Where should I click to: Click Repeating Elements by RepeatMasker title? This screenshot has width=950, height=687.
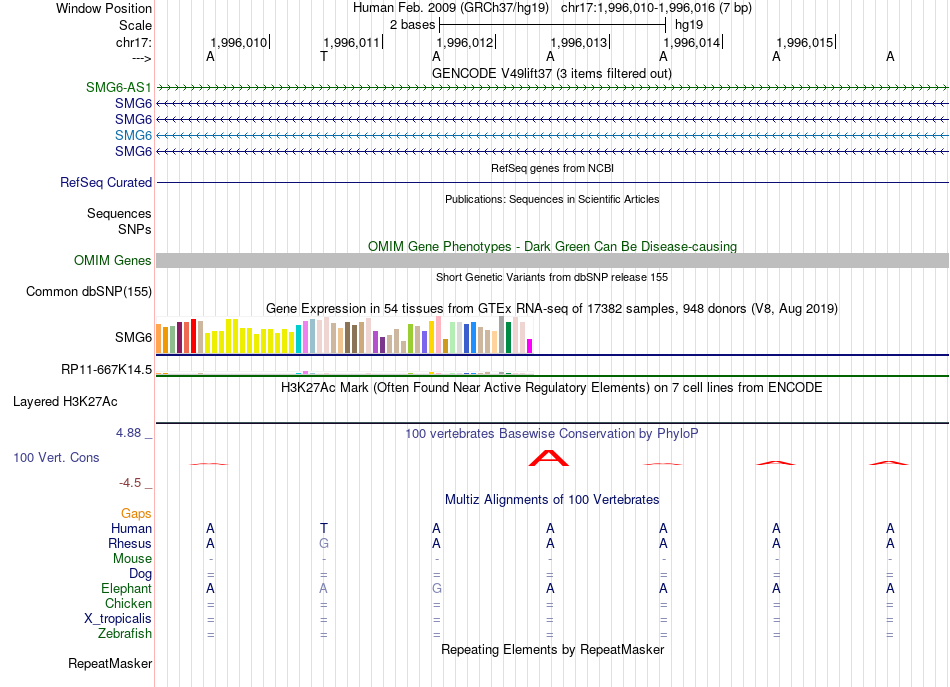click(553, 649)
